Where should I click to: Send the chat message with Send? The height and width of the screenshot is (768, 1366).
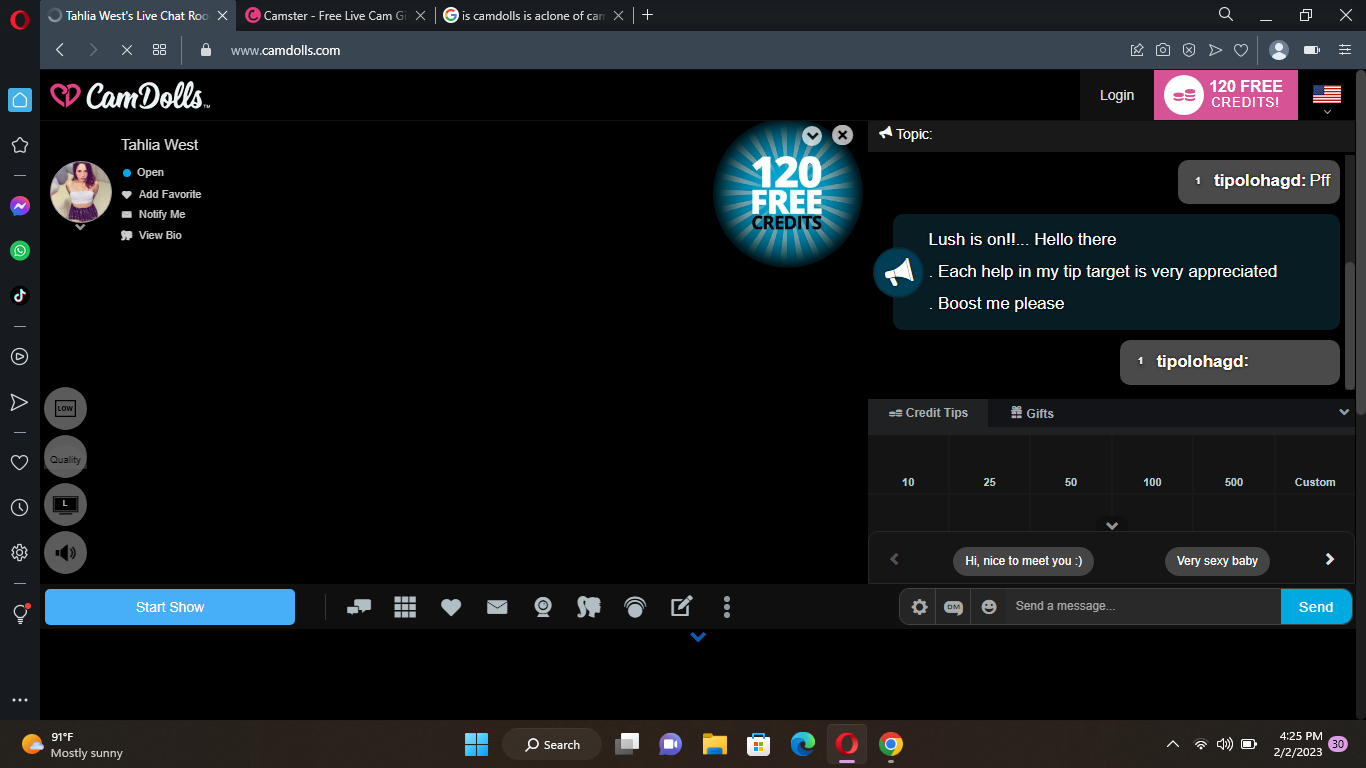pyautogui.click(x=1316, y=607)
